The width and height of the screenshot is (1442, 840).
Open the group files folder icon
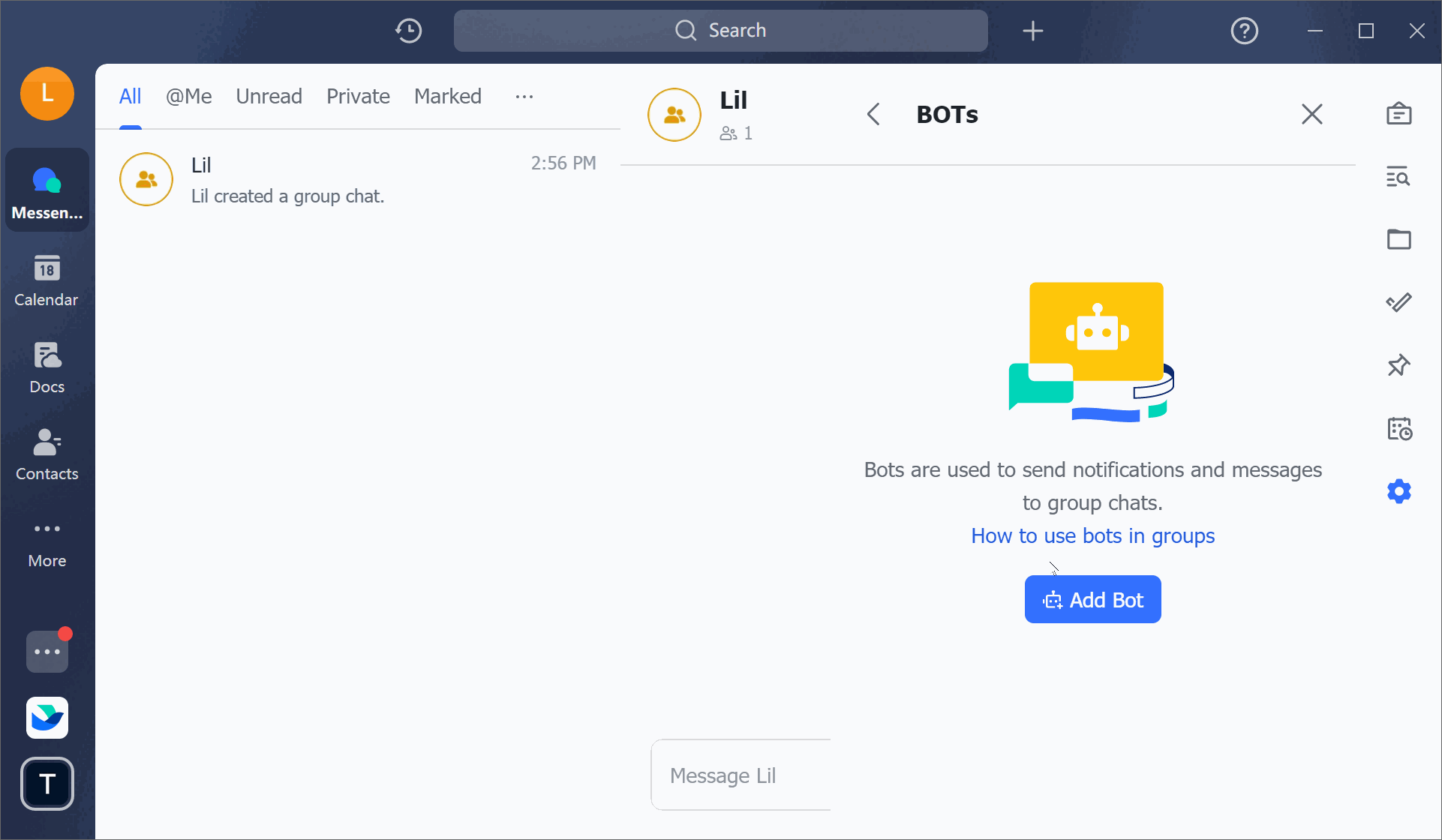click(1398, 239)
